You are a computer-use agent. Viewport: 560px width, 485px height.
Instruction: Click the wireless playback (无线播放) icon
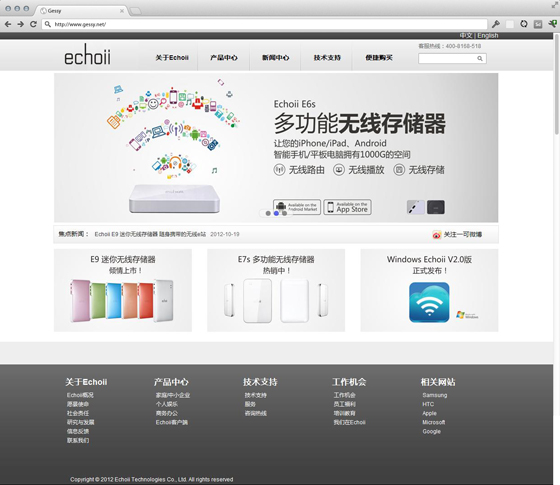click(339, 170)
